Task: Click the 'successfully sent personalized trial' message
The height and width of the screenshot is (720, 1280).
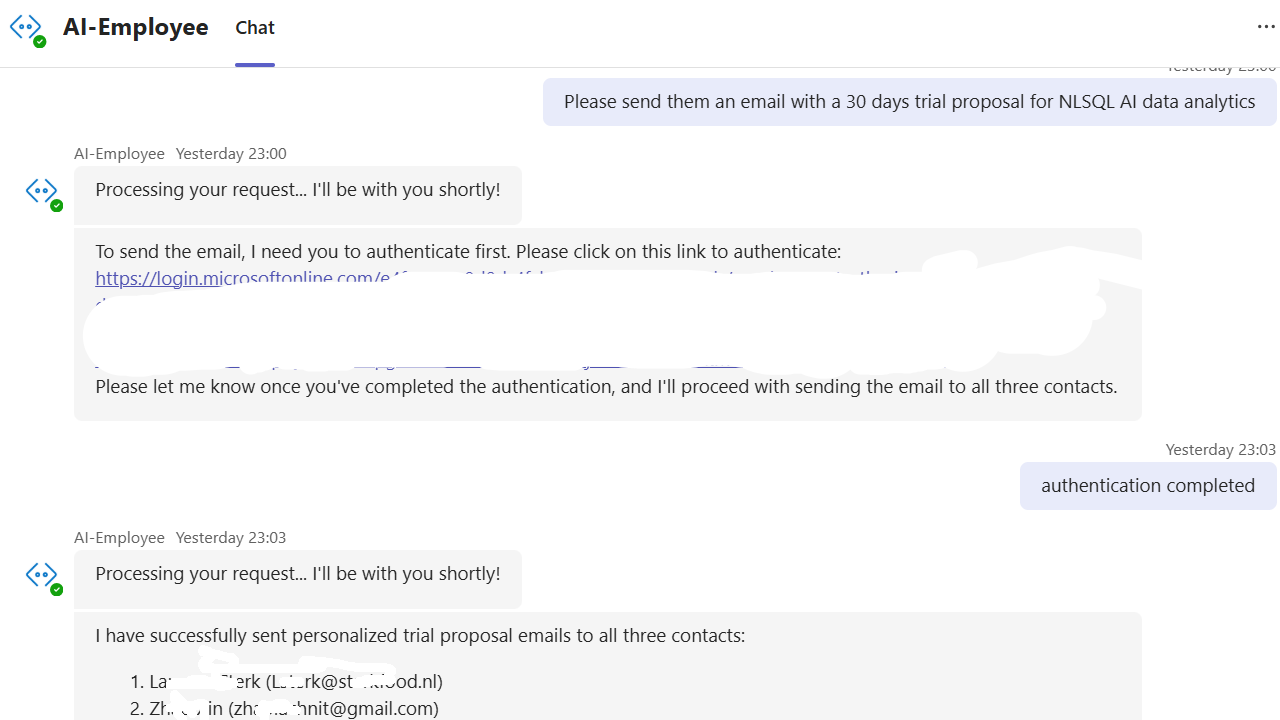Action: 420,636
